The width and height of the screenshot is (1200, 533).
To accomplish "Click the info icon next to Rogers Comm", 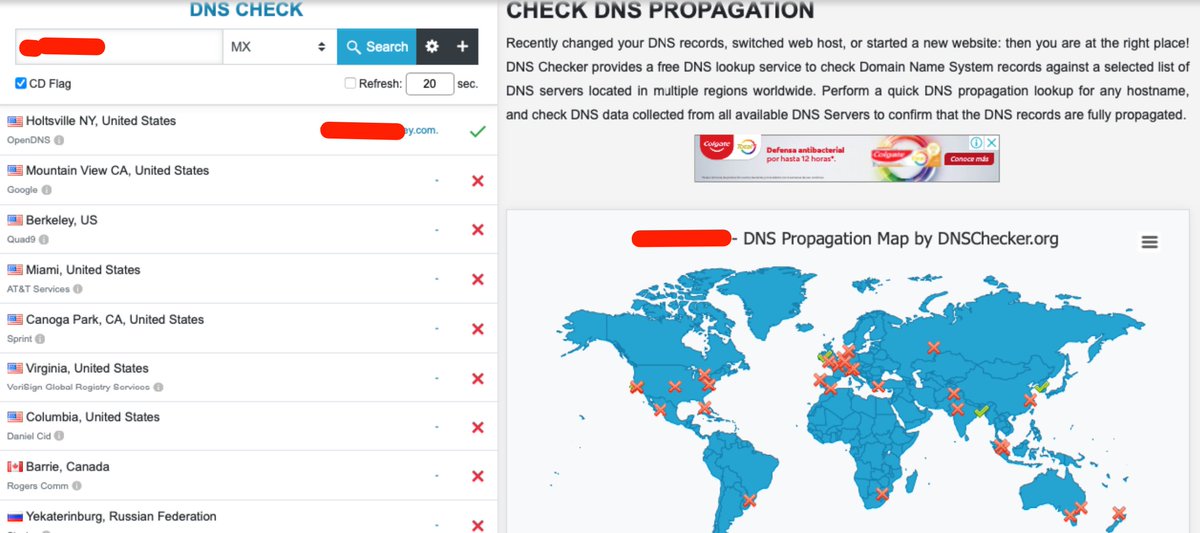I will pos(76,486).
